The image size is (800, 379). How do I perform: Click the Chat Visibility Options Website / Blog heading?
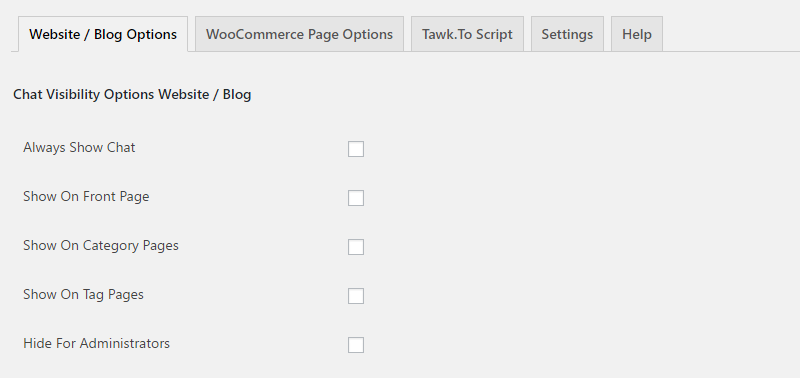132,94
